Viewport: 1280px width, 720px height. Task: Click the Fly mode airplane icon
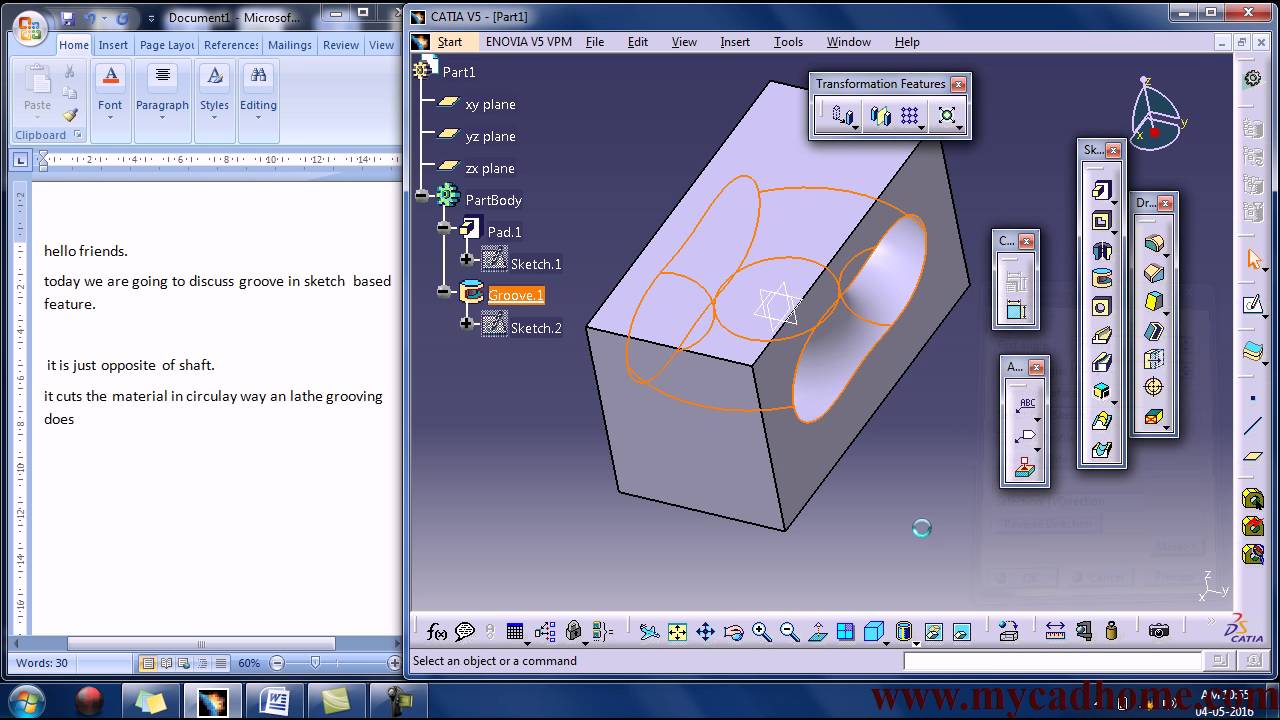(x=649, y=631)
